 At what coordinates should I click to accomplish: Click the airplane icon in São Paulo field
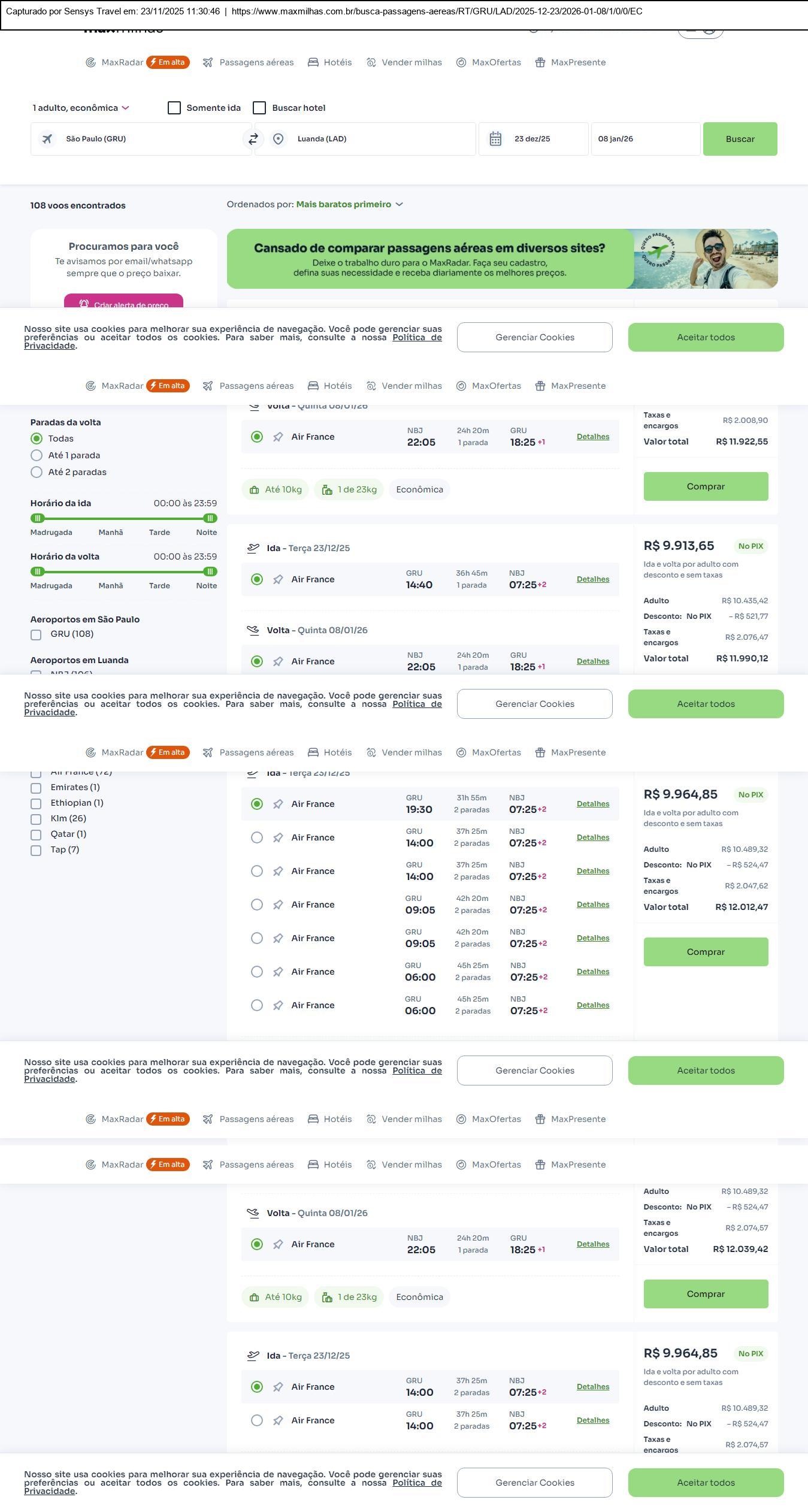[x=47, y=139]
